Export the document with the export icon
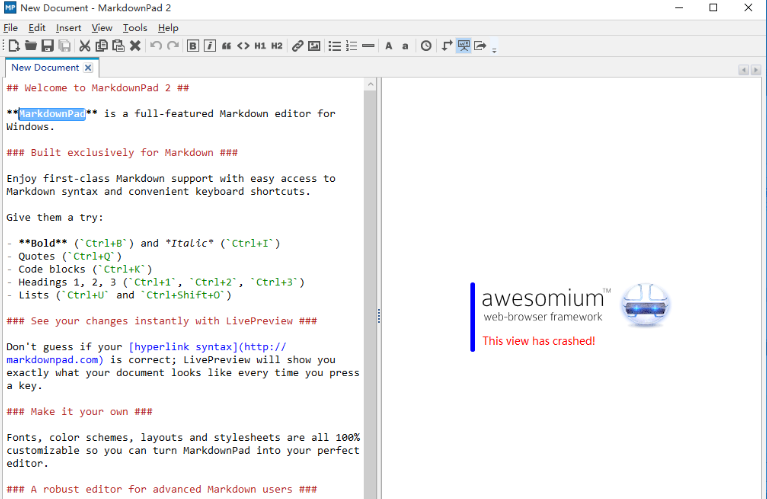 pos(480,46)
